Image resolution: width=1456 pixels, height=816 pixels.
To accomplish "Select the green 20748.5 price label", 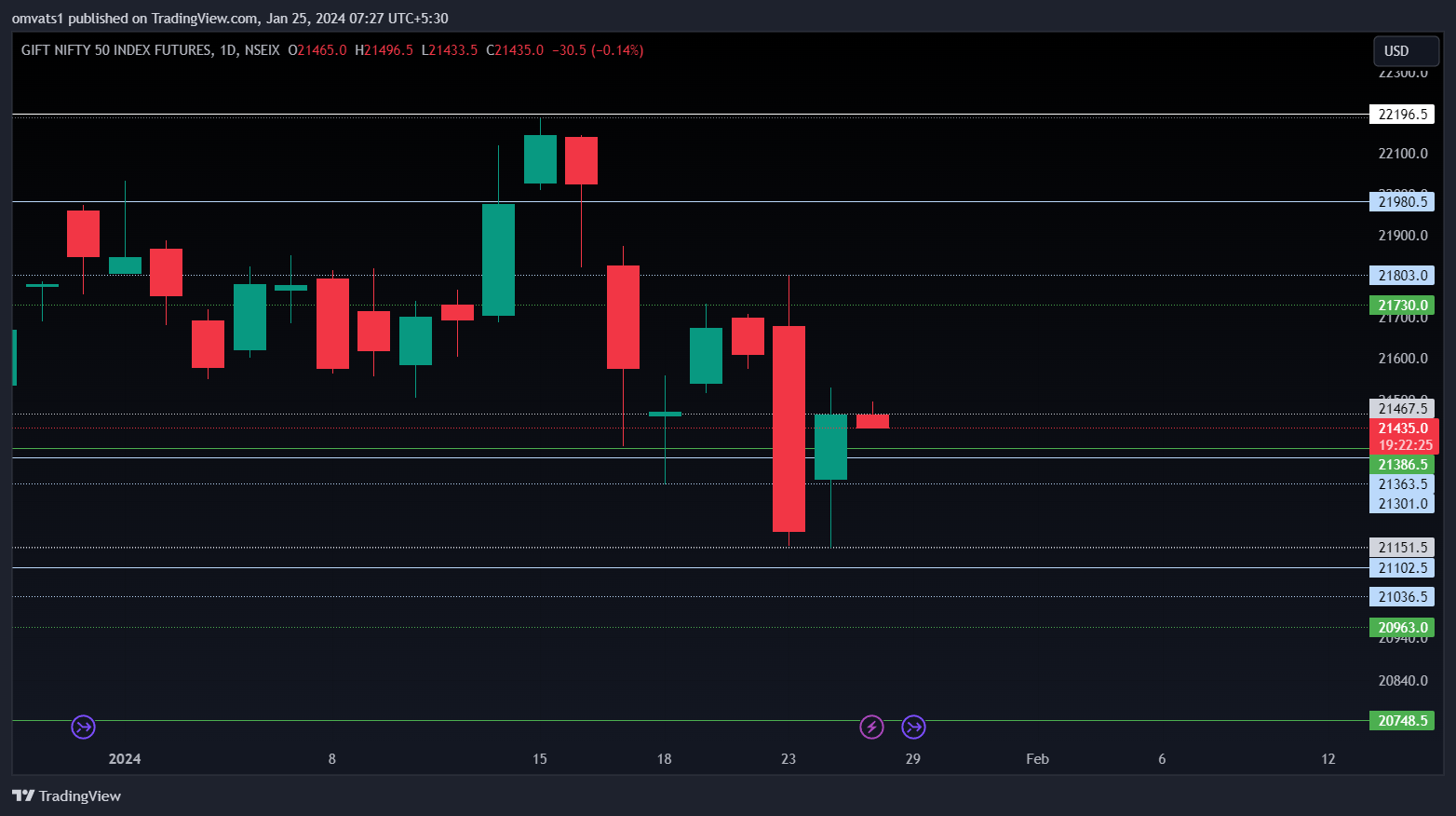I will point(1402,720).
